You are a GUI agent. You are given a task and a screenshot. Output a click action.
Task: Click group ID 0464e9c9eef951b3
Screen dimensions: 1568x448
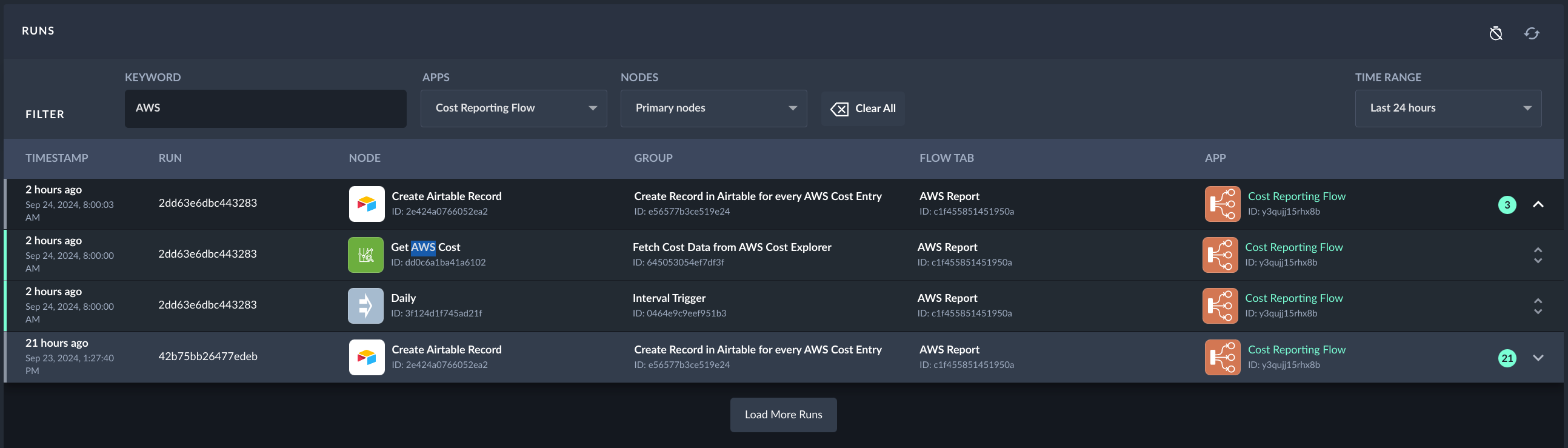click(x=679, y=313)
